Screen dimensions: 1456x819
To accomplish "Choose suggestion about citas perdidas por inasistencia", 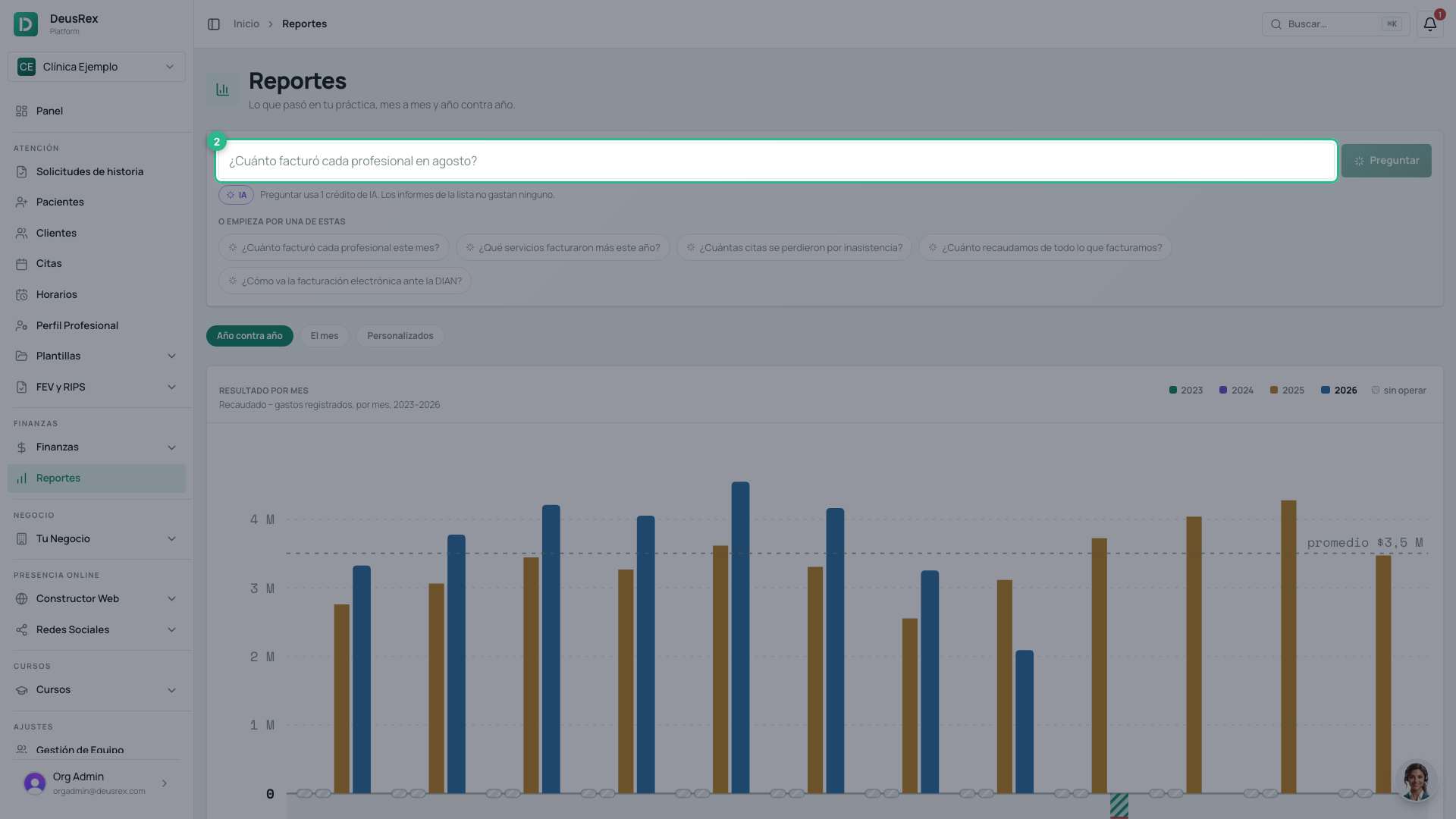I will coord(794,248).
